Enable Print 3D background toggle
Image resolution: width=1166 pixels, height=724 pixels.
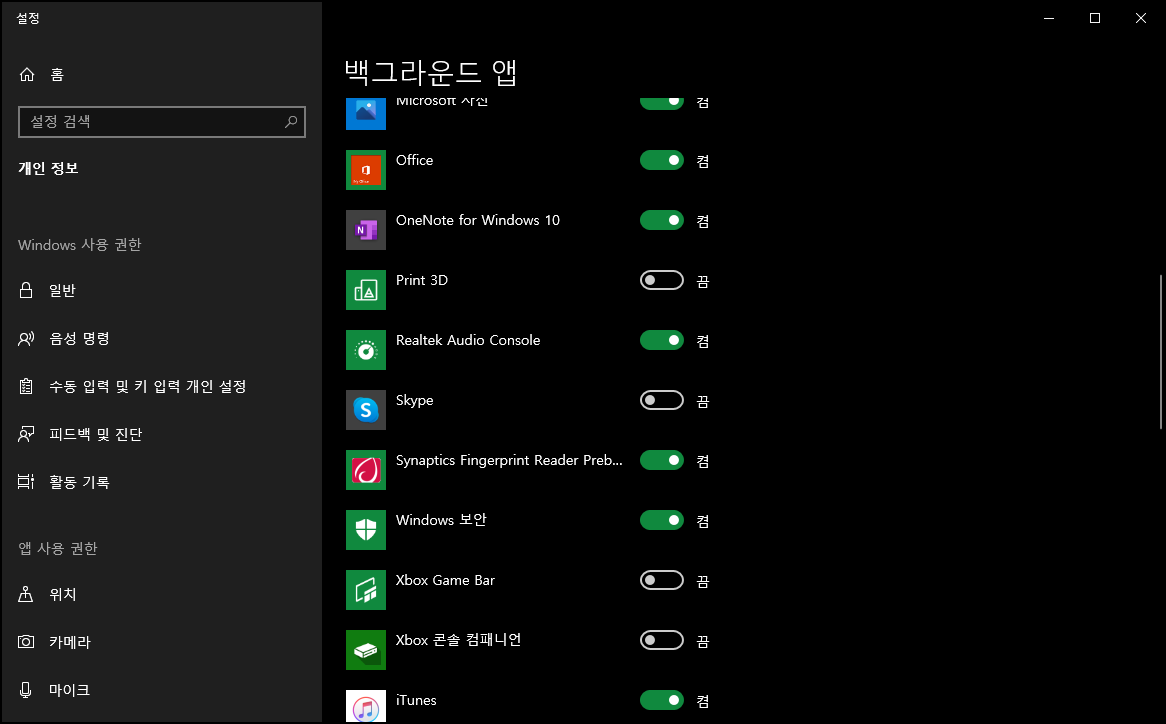pos(662,280)
